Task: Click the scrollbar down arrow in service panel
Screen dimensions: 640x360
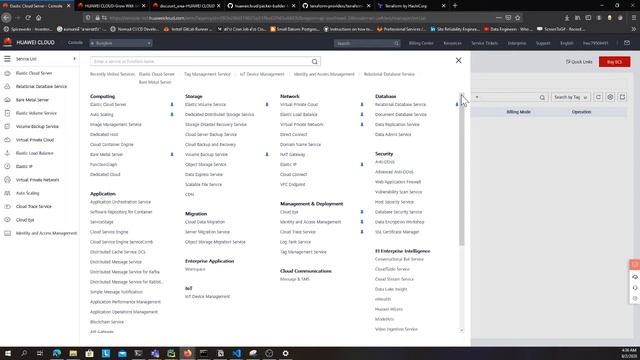Action: pos(462,330)
